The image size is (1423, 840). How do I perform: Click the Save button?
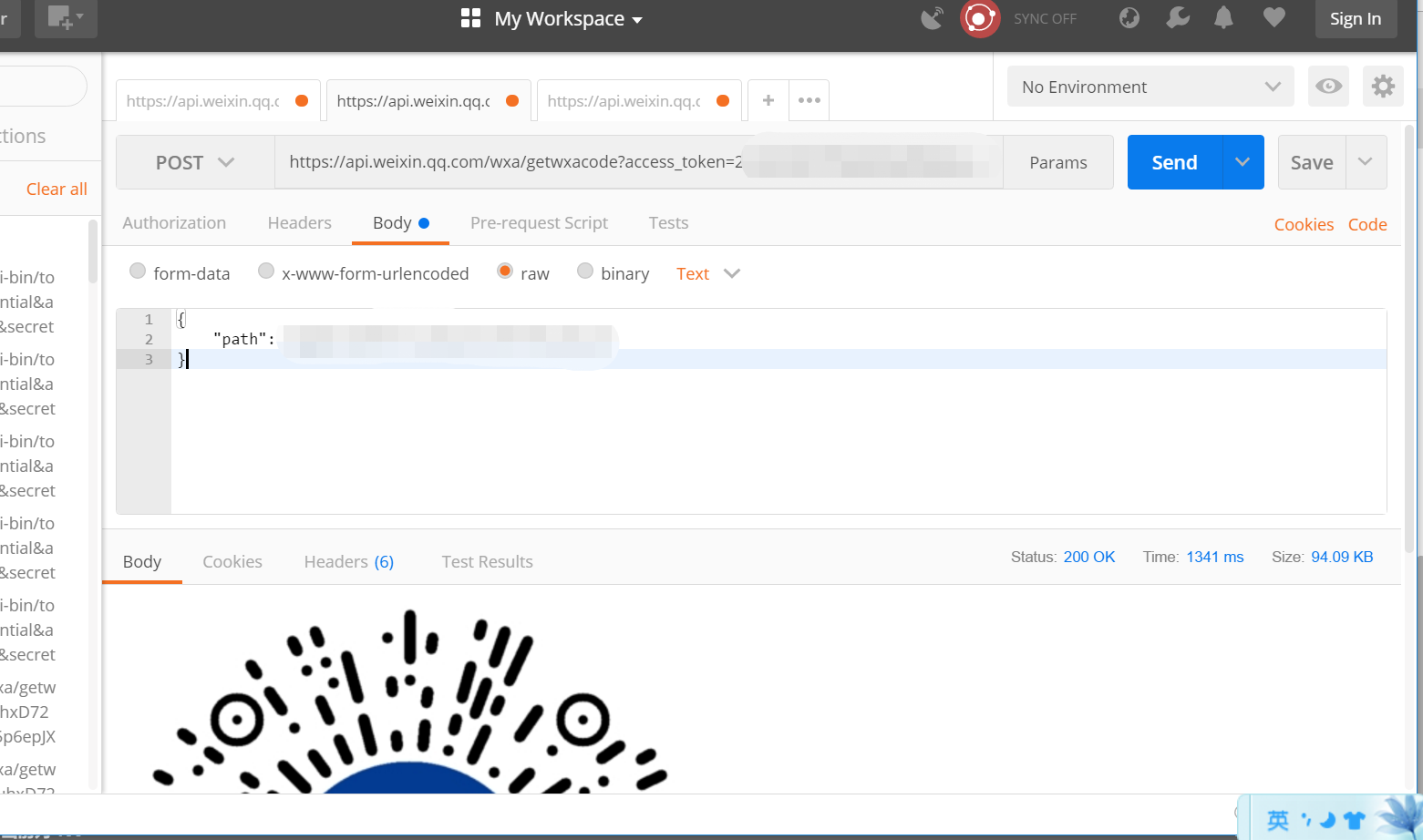click(1312, 162)
